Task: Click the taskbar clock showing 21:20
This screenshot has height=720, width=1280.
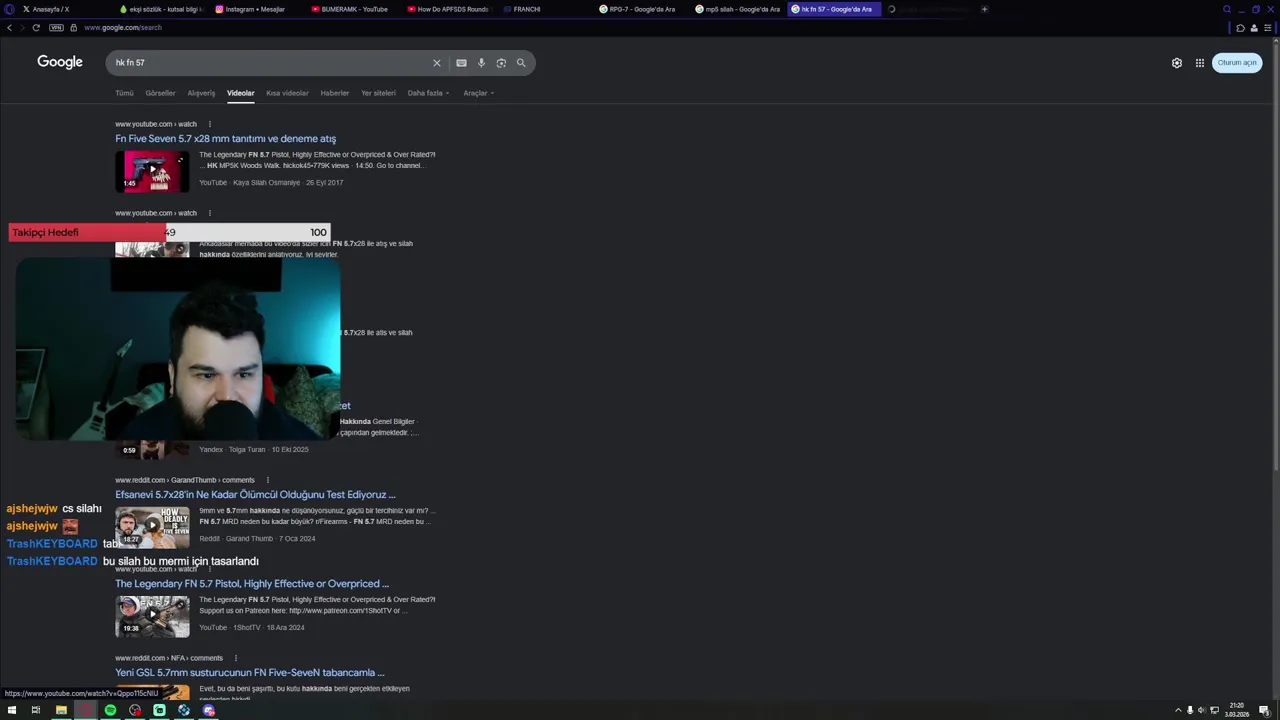Action: coord(1237,710)
